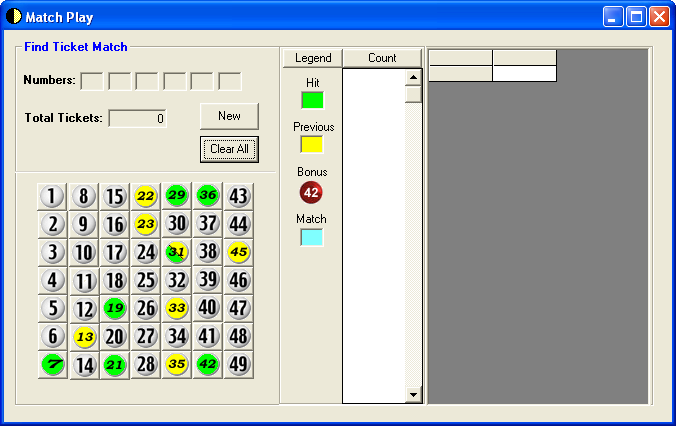This screenshot has height=426, width=676.
Task: Click the green Hit color swatch
Action: pos(312,100)
